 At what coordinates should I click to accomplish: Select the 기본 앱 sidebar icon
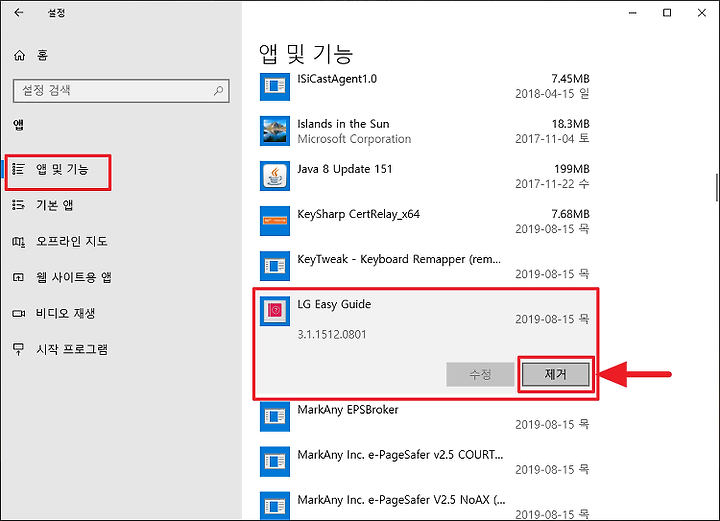coord(18,205)
